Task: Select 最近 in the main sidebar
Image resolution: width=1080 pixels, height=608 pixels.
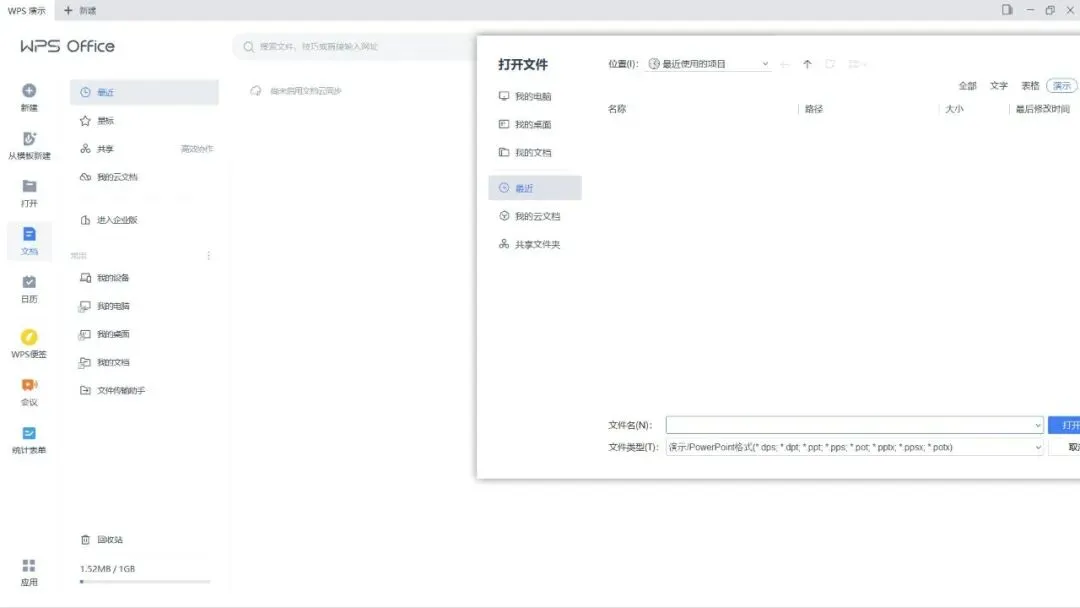Action: click(x=144, y=92)
